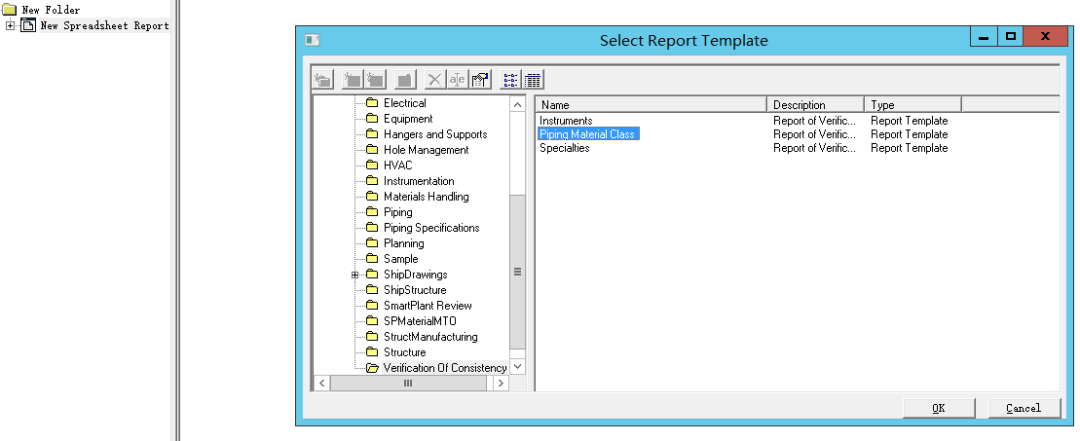The image size is (1080, 441).
Task: Click the New Folder icon in left tree
Action: click(x=10, y=10)
